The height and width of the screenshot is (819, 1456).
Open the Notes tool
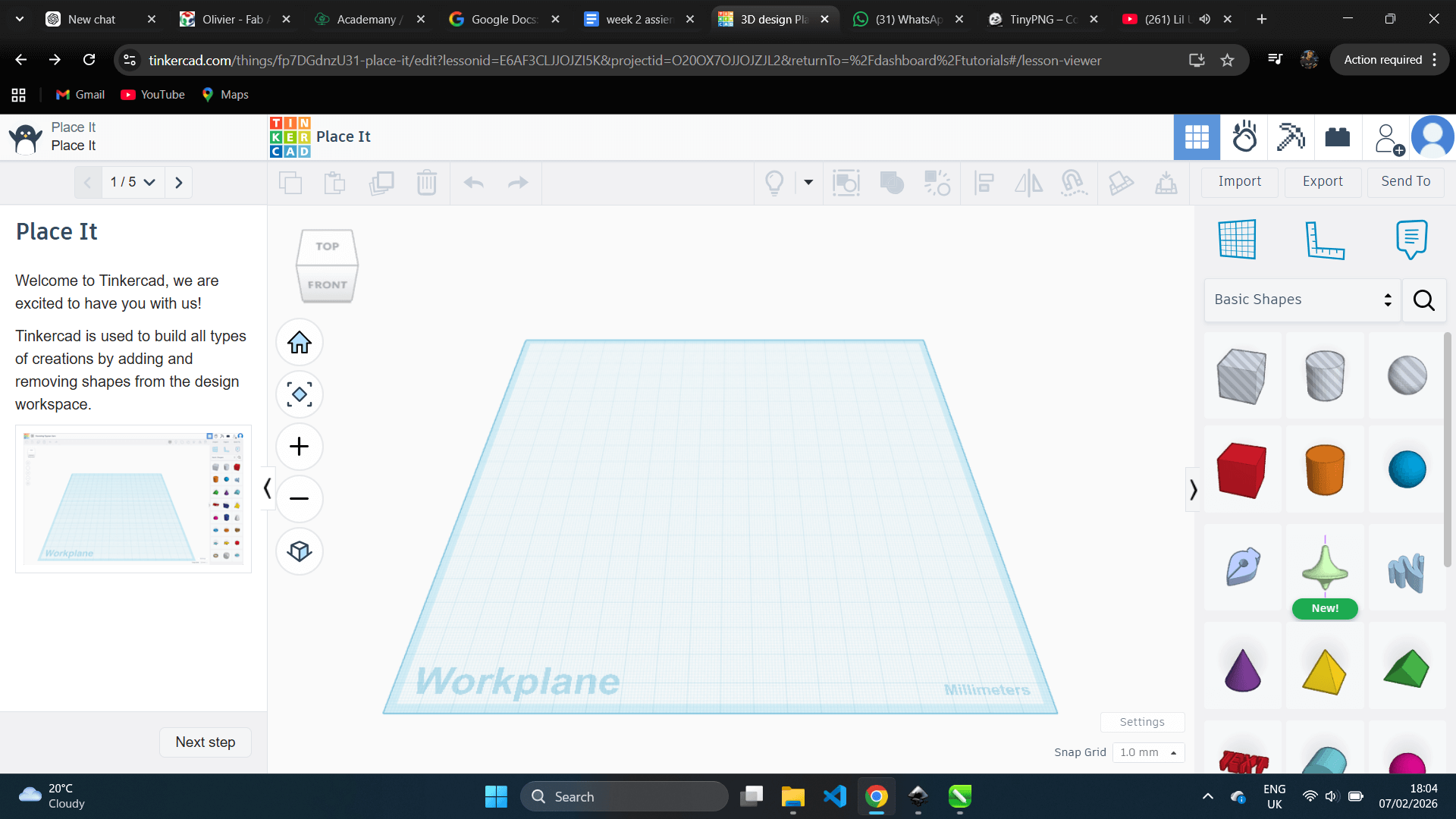(x=1410, y=240)
